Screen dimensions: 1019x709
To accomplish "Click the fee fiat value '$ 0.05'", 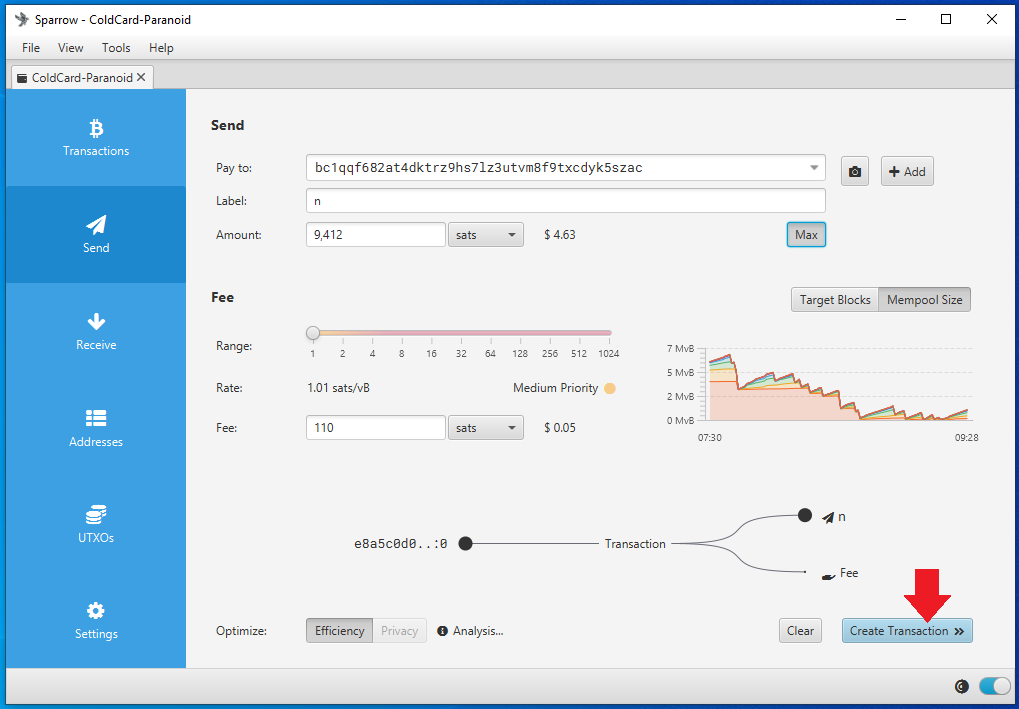I will click(560, 428).
